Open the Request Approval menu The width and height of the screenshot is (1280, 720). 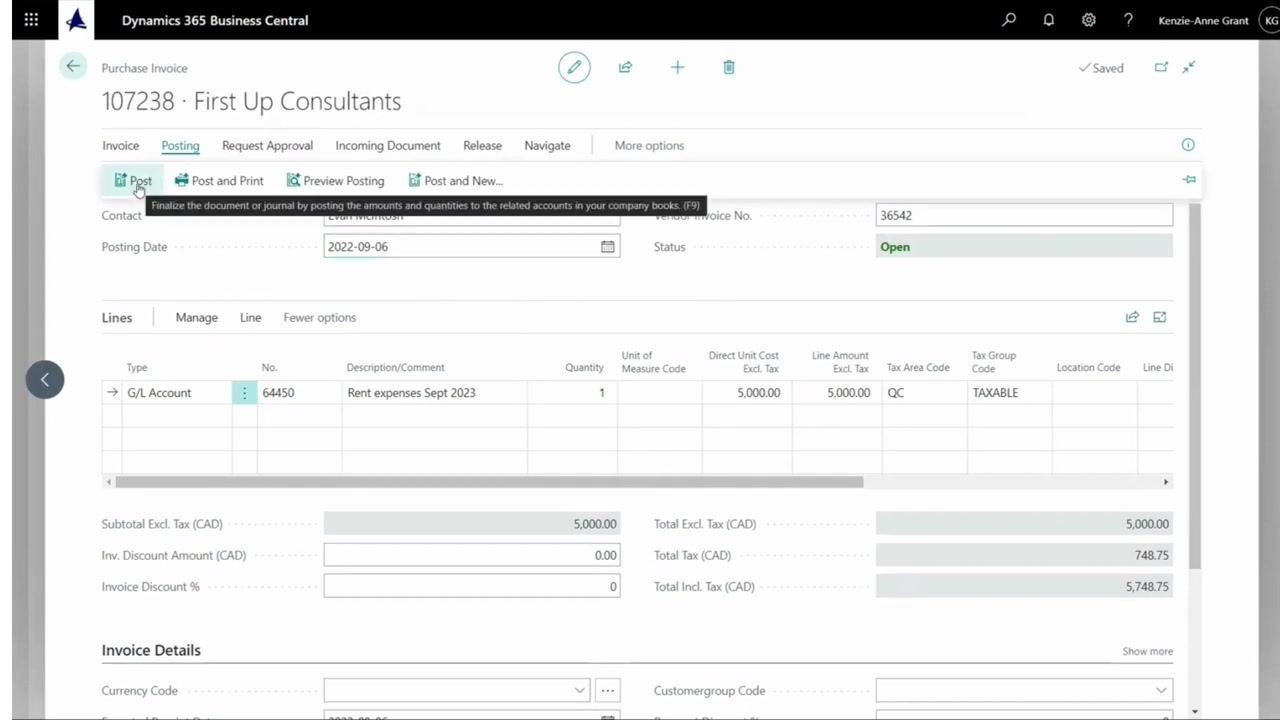click(x=267, y=145)
